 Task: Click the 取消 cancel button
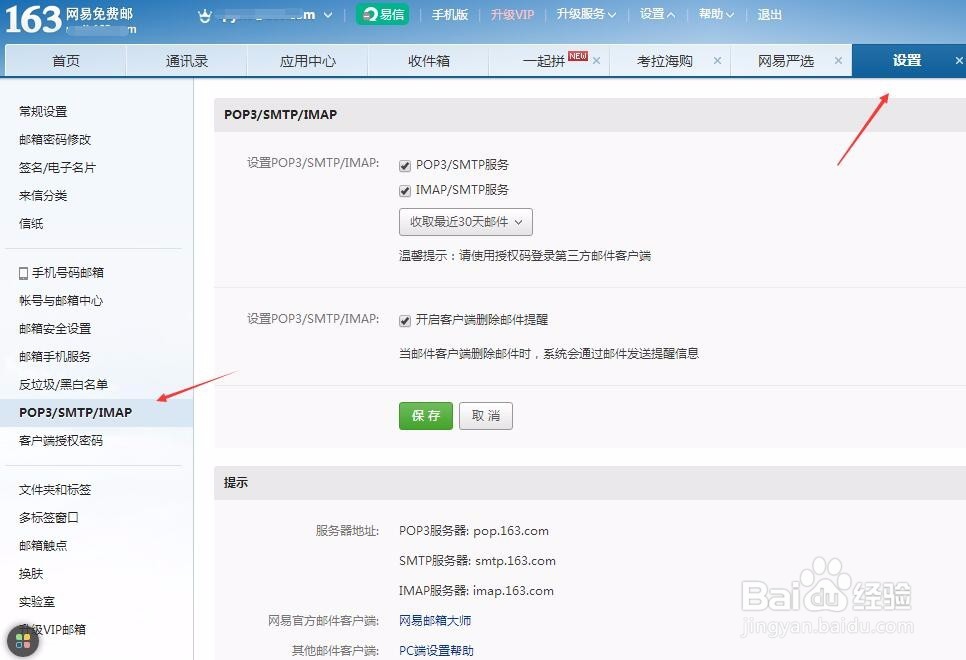[485, 416]
